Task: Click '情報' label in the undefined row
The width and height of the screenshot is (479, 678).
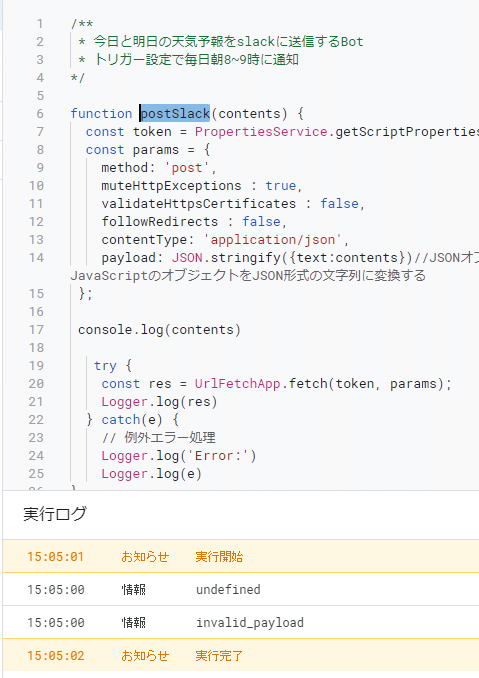Action: click(134, 589)
